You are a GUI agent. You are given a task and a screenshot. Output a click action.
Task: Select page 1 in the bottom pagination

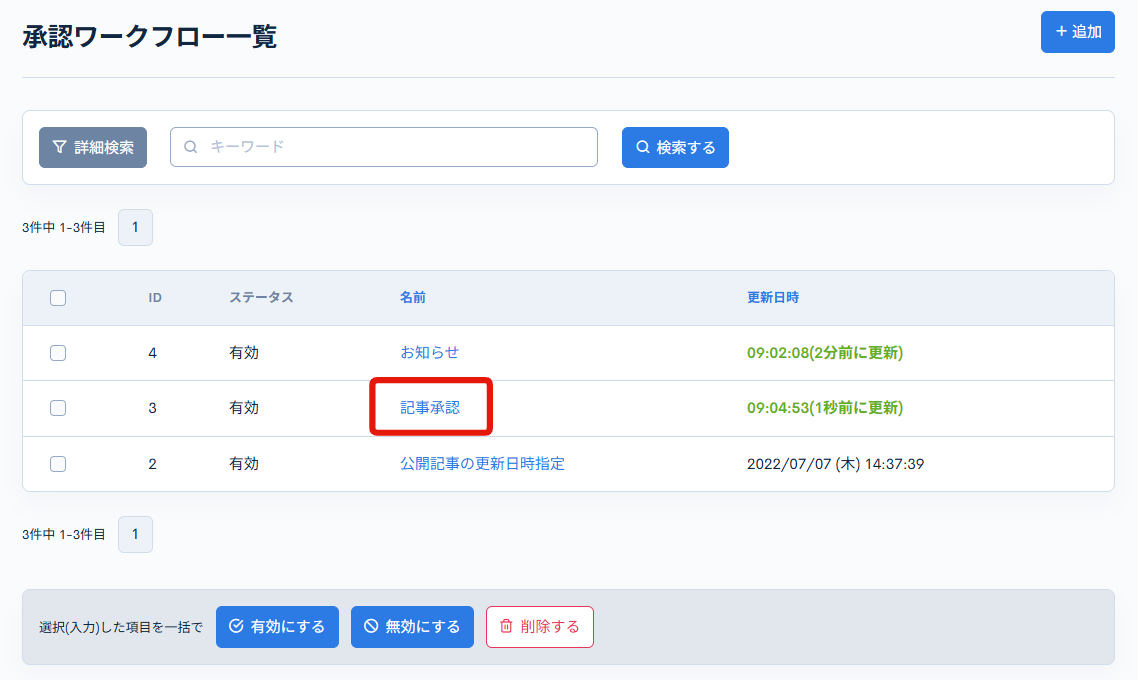(135, 534)
